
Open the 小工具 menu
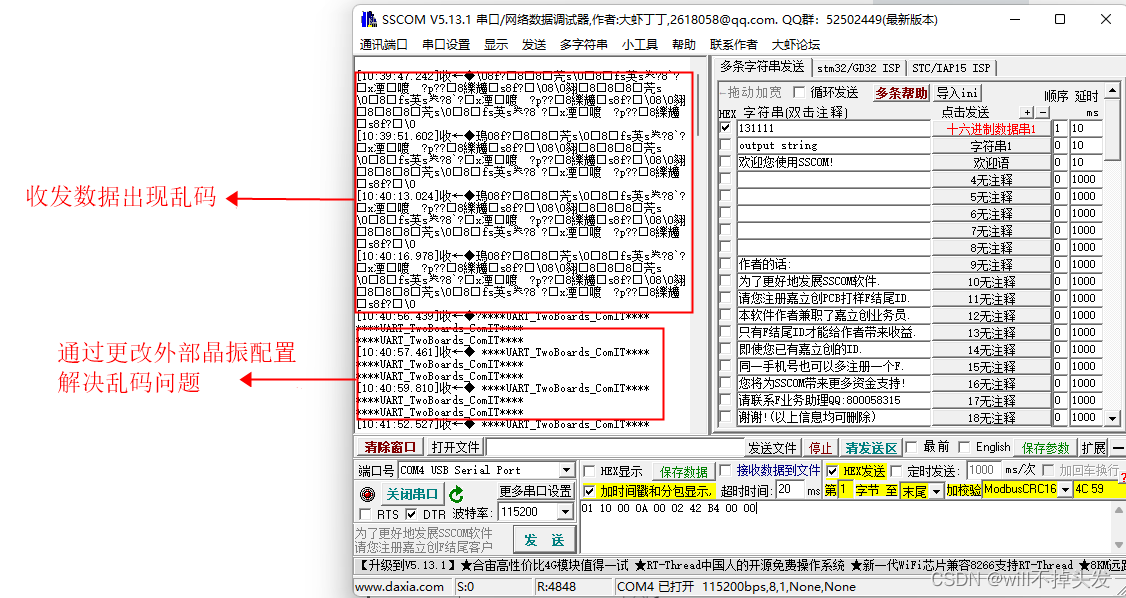[x=640, y=45]
